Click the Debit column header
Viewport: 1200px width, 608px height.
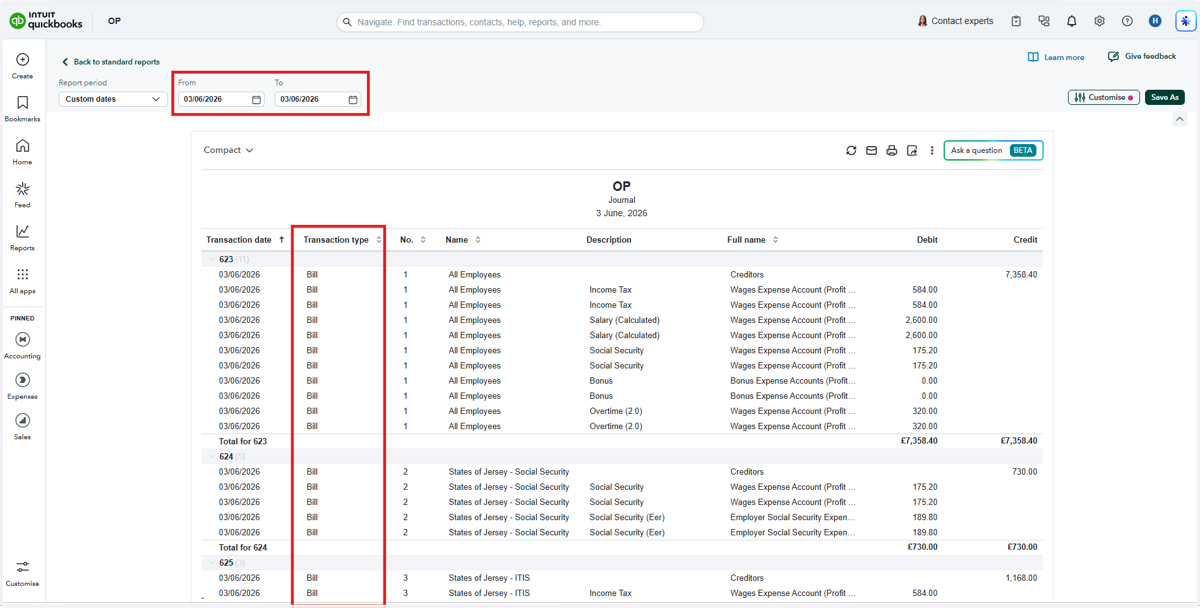(927, 240)
